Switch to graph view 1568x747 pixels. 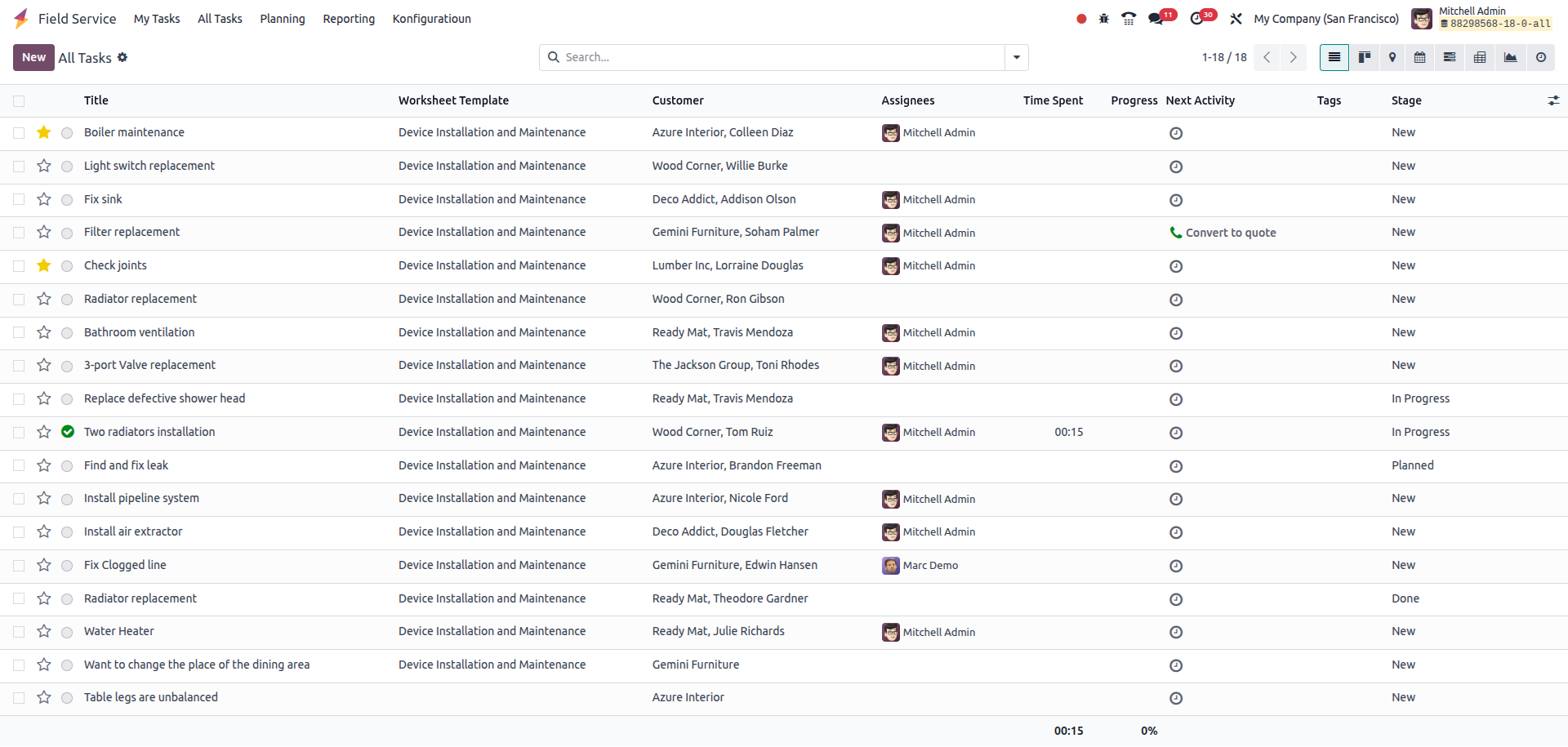(1511, 57)
